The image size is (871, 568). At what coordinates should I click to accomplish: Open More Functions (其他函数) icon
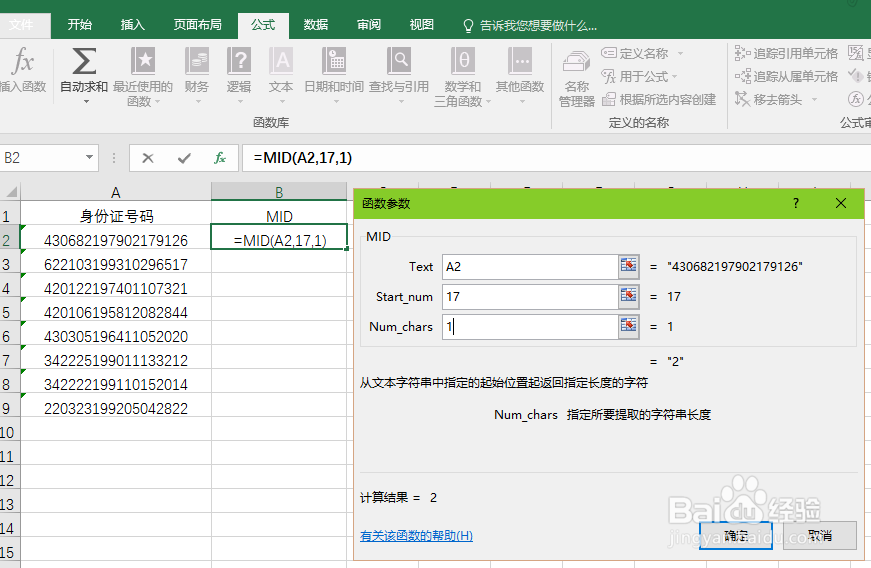520,61
